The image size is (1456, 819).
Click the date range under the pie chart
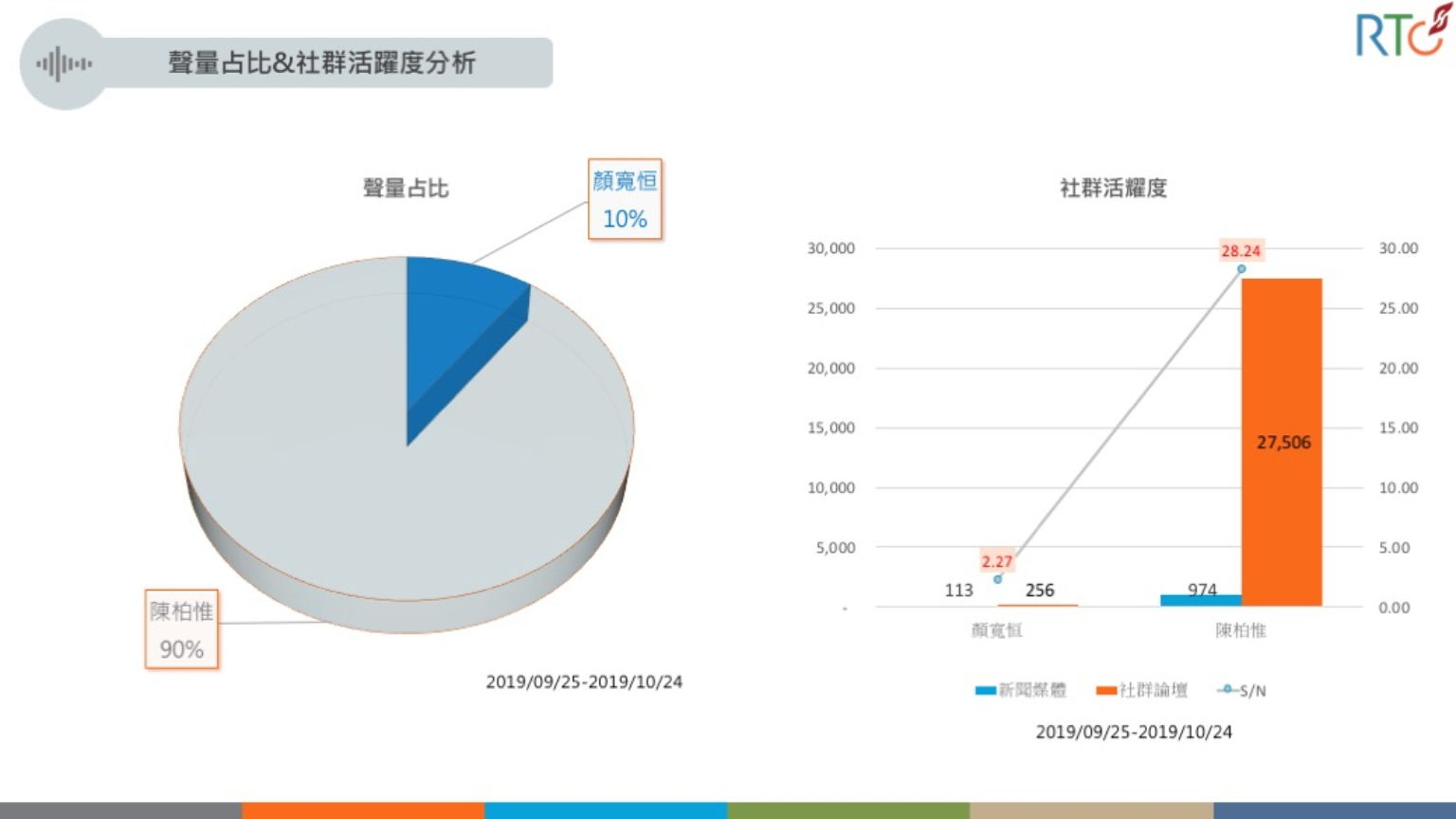584,682
